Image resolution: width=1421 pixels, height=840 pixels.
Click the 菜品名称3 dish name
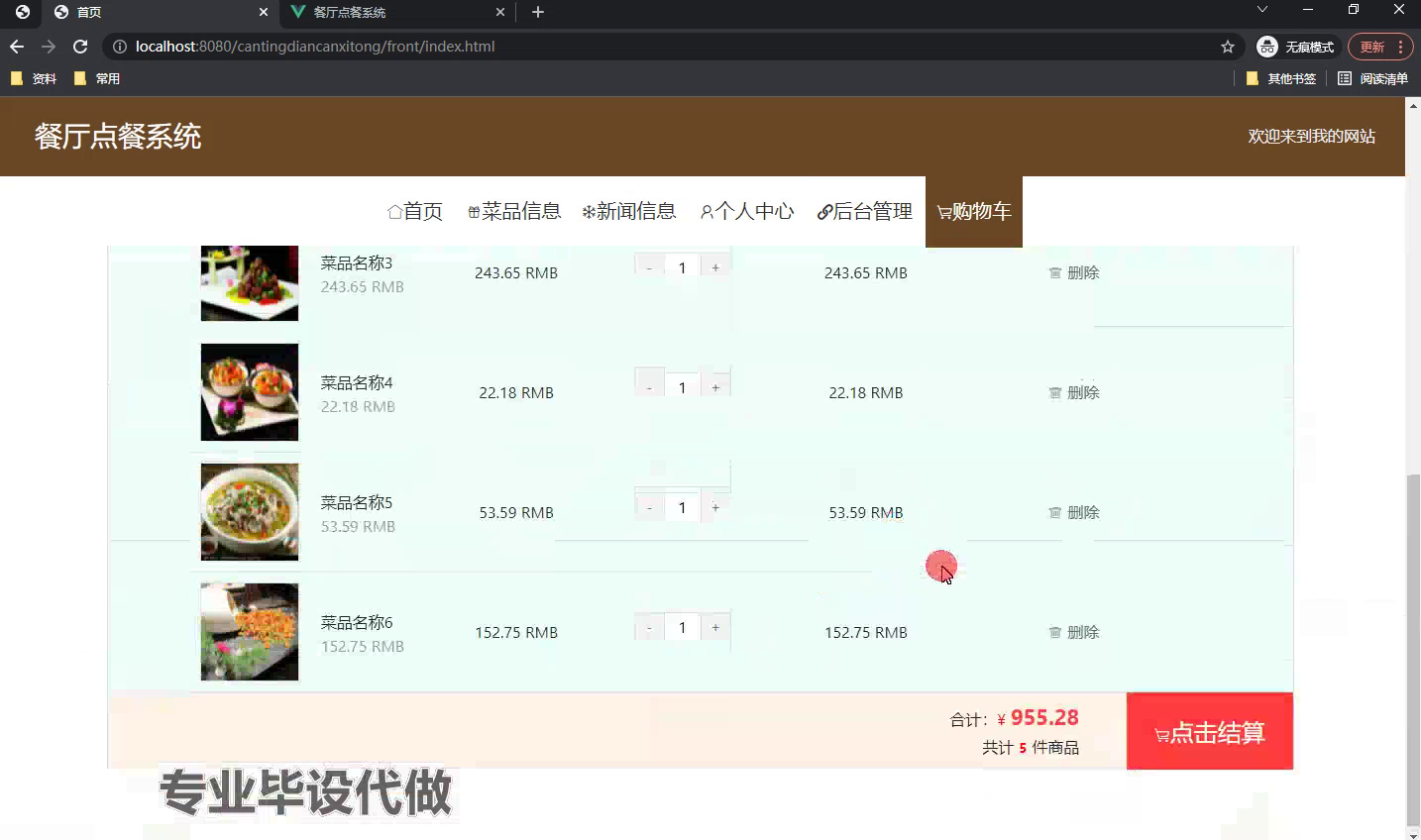357,262
